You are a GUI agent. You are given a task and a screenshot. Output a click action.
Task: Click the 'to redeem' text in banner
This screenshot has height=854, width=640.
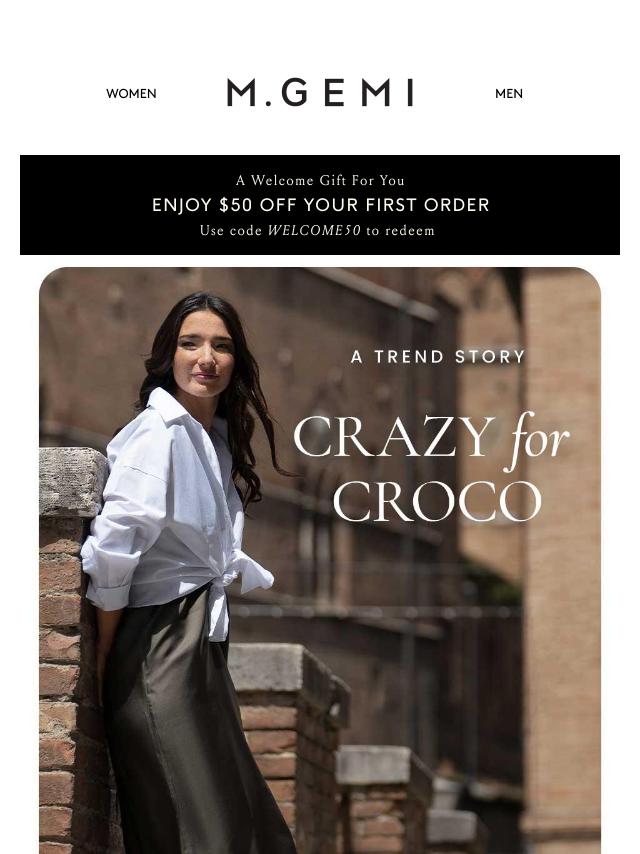400,230
